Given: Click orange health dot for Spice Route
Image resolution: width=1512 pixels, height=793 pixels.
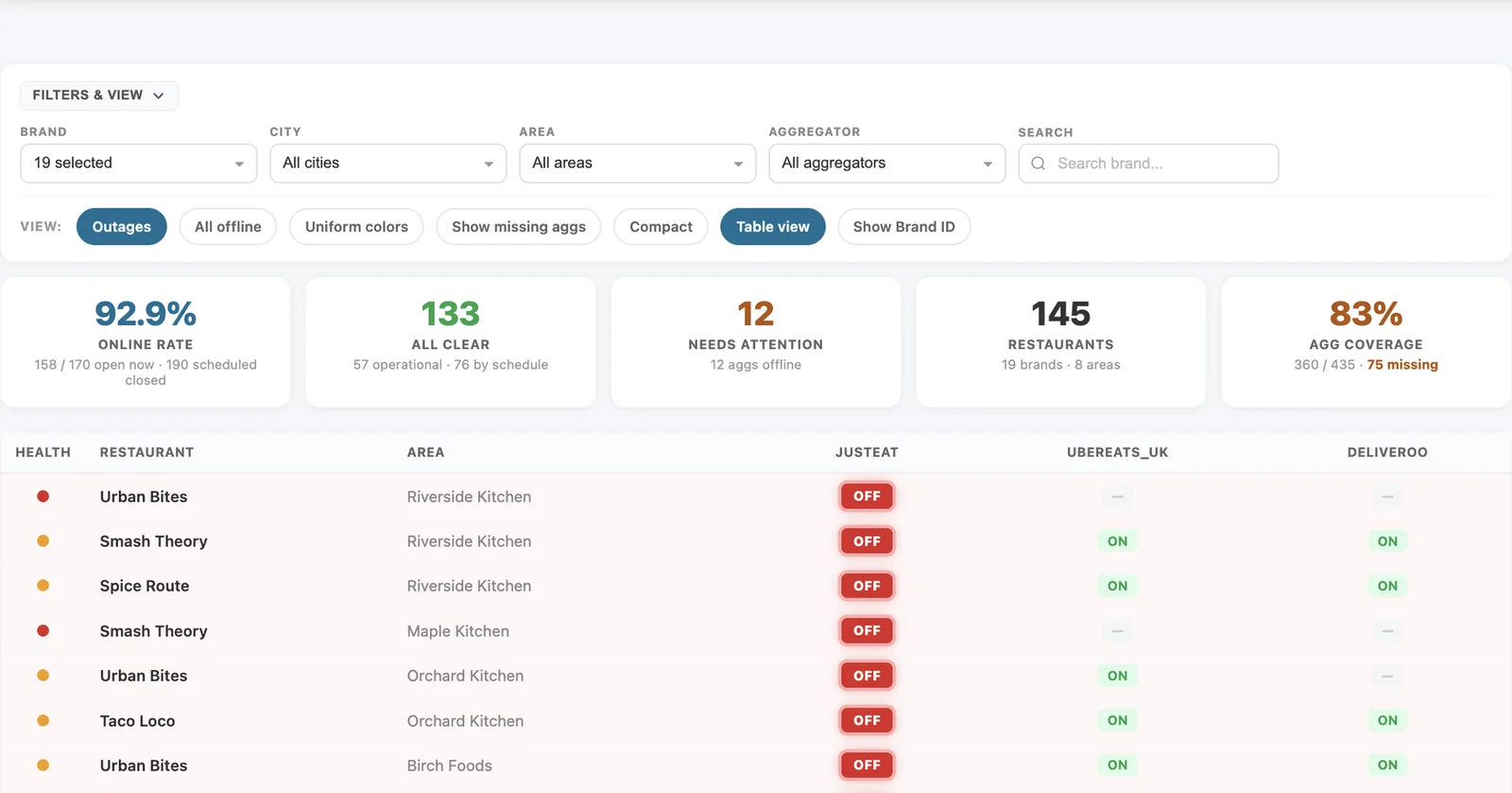Looking at the screenshot, I should tap(43, 586).
